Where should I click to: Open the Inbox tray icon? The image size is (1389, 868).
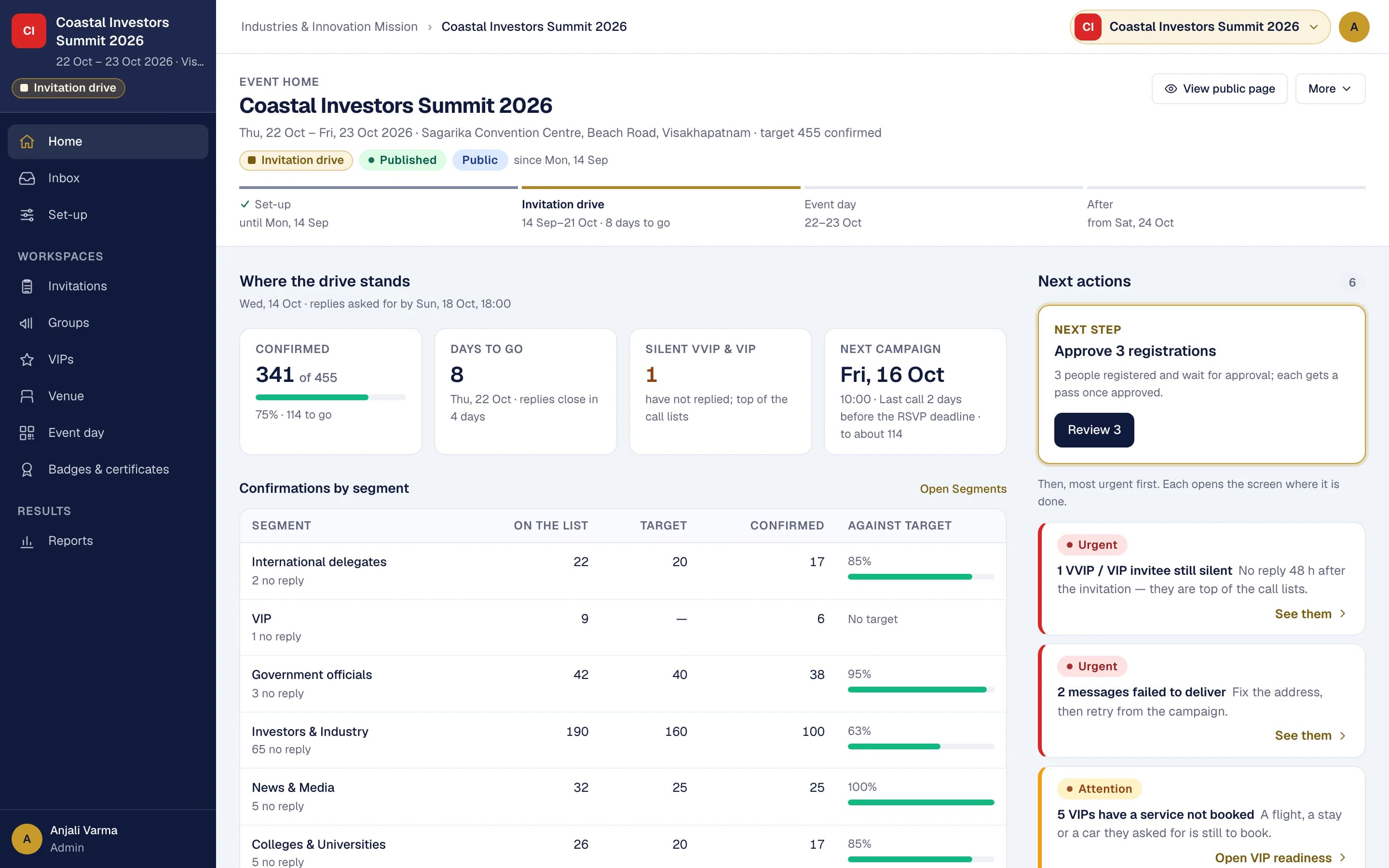coord(27,178)
